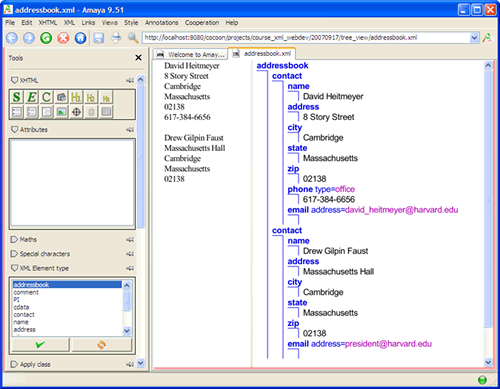This screenshot has height=389, width=500.
Task: Open the Edit menu
Action: (27, 23)
